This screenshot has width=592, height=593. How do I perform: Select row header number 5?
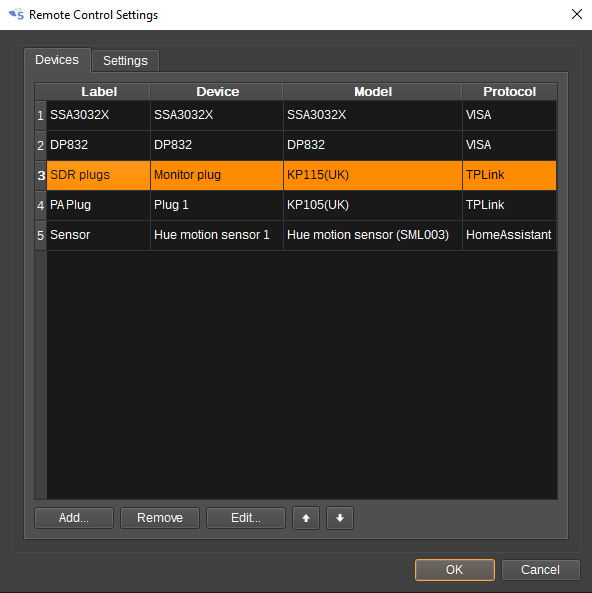tap(40, 235)
